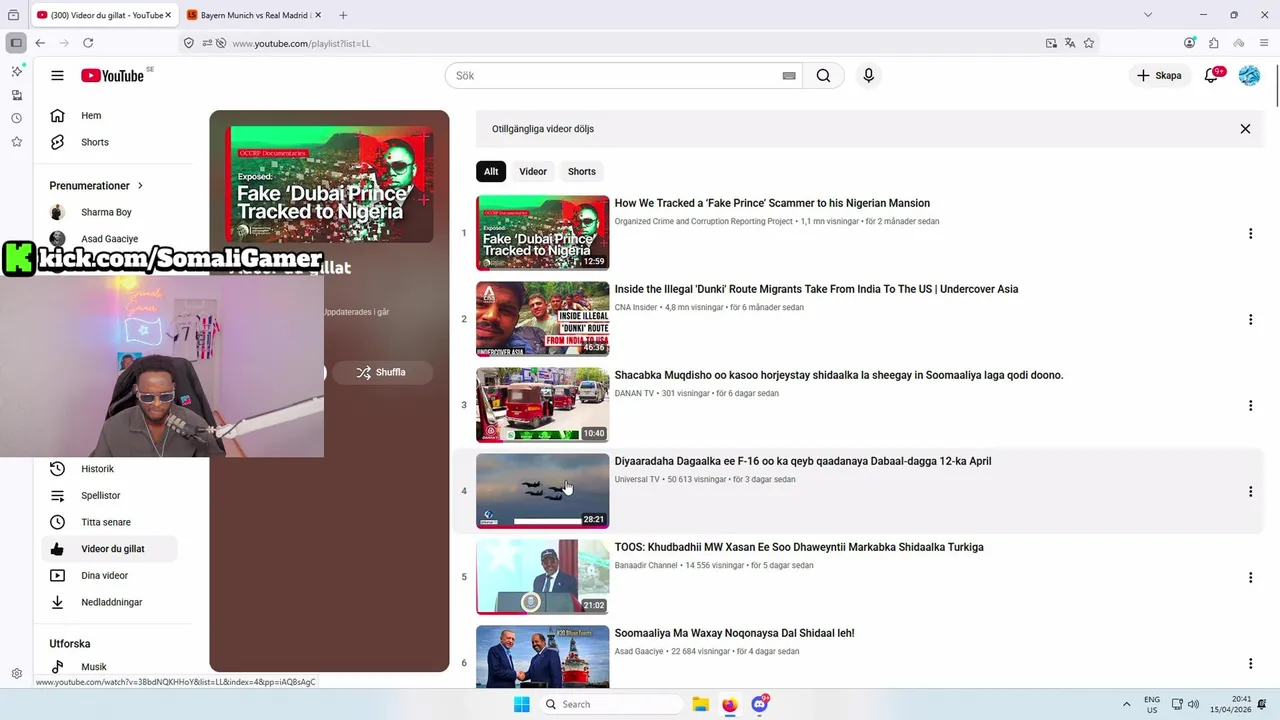
Task: Open Windows Start menu
Action: (x=522, y=704)
